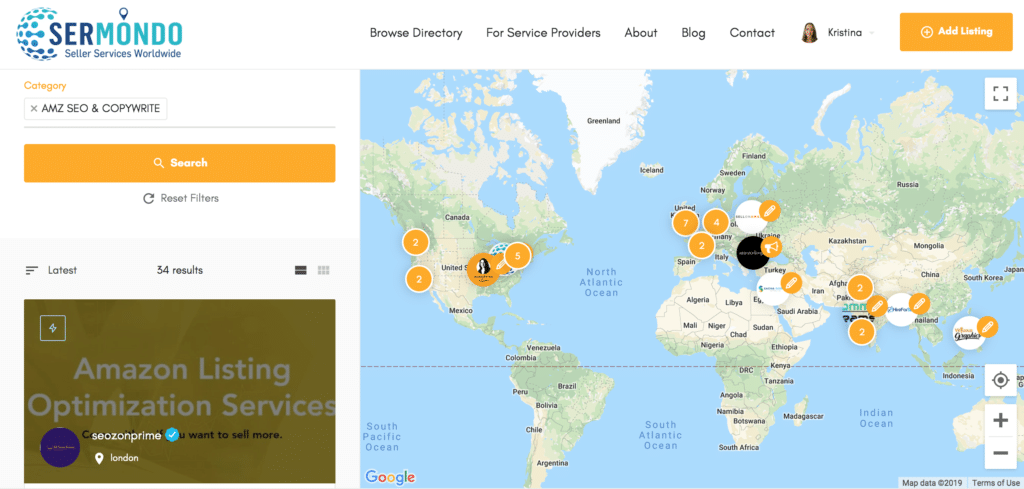This screenshot has height=489, width=1024.
Task: Open the 7 cluster over United Kingdom
Action: click(x=685, y=223)
